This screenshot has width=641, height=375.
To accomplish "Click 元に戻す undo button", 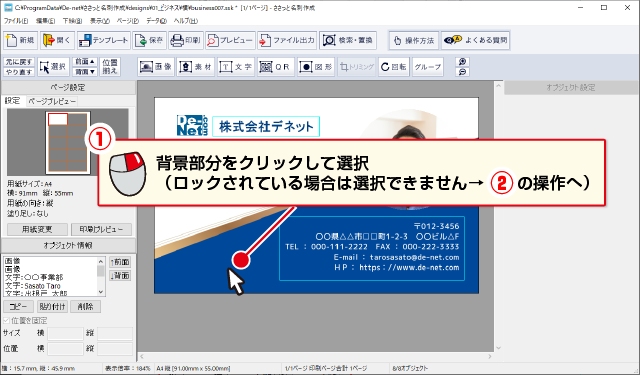I will 19,62.
